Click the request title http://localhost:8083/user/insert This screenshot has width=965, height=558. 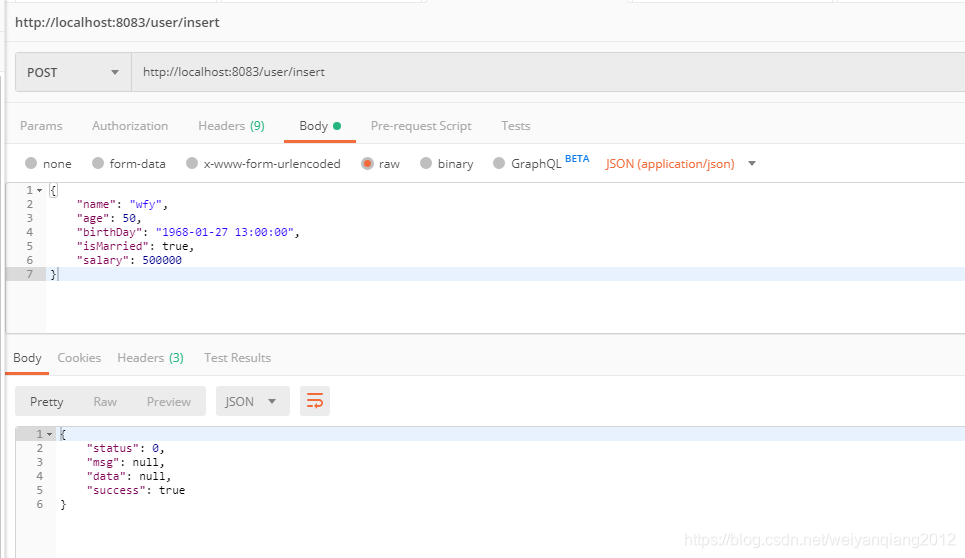pos(117,22)
